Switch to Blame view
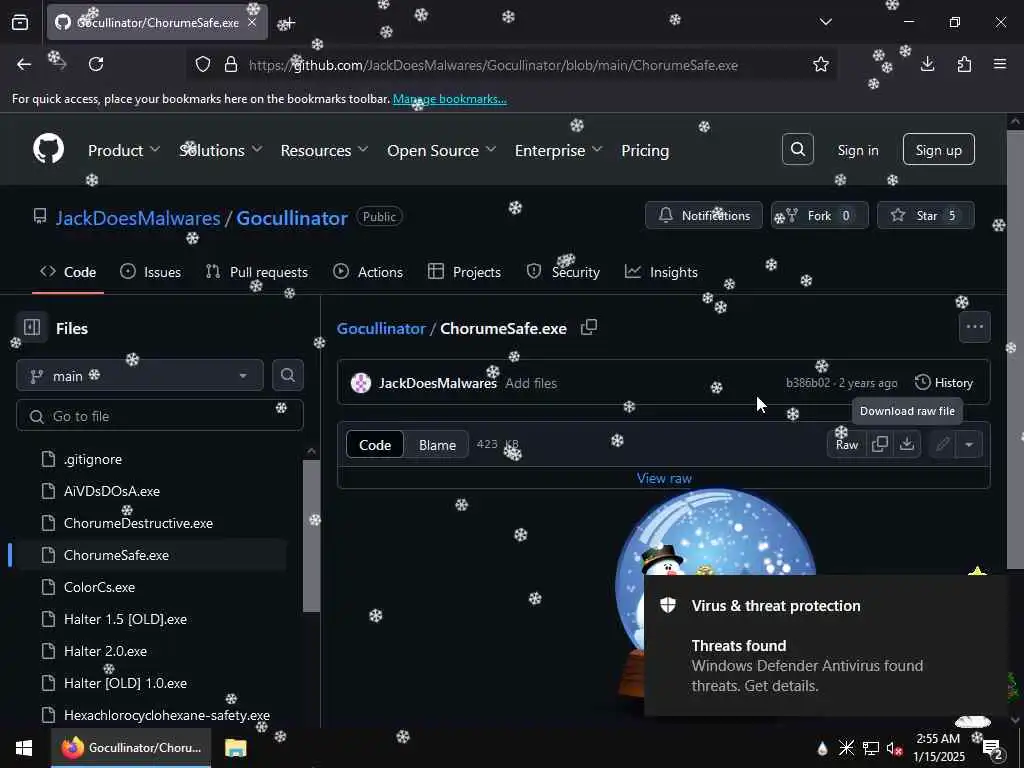 tap(437, 445)
